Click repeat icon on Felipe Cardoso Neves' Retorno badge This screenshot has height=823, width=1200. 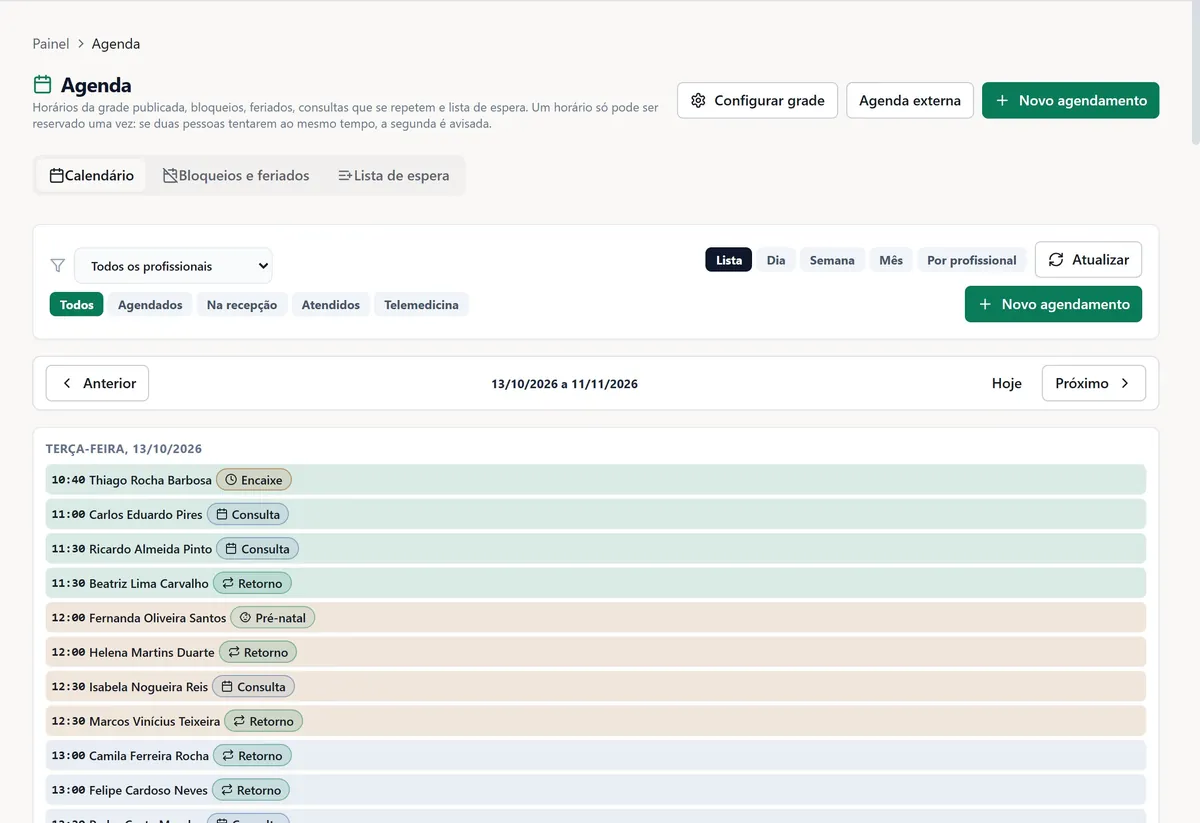tap(227, 790)
